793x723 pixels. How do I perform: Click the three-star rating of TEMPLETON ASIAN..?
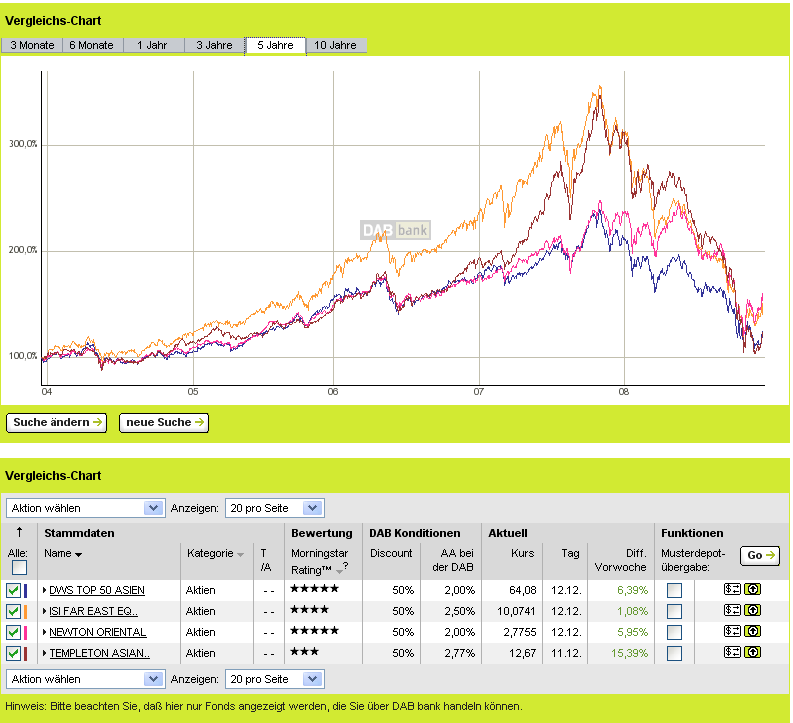(x=304, y=651)
